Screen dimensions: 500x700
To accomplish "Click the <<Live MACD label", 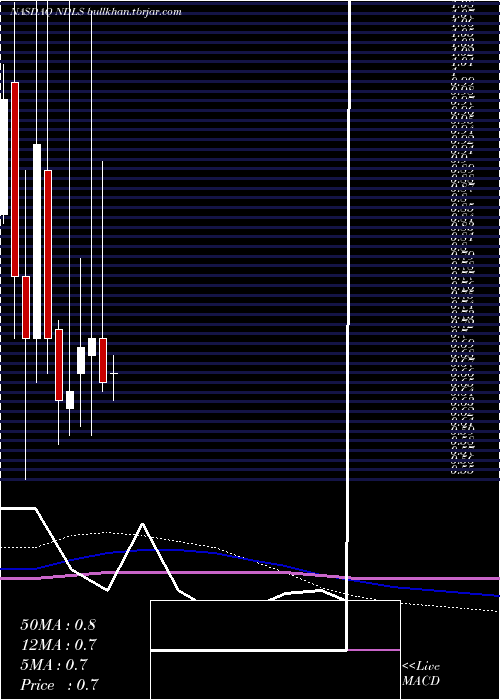I will coord(421,674).
